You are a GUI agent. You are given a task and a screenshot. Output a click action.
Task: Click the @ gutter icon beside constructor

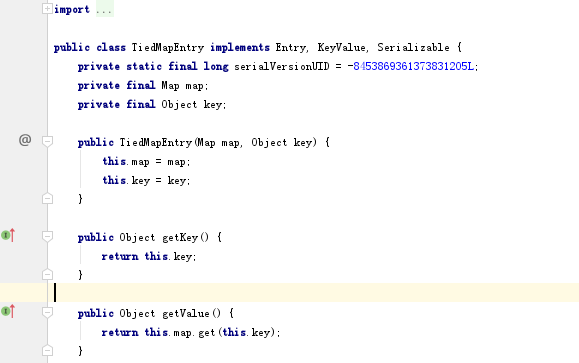[25, 140]
